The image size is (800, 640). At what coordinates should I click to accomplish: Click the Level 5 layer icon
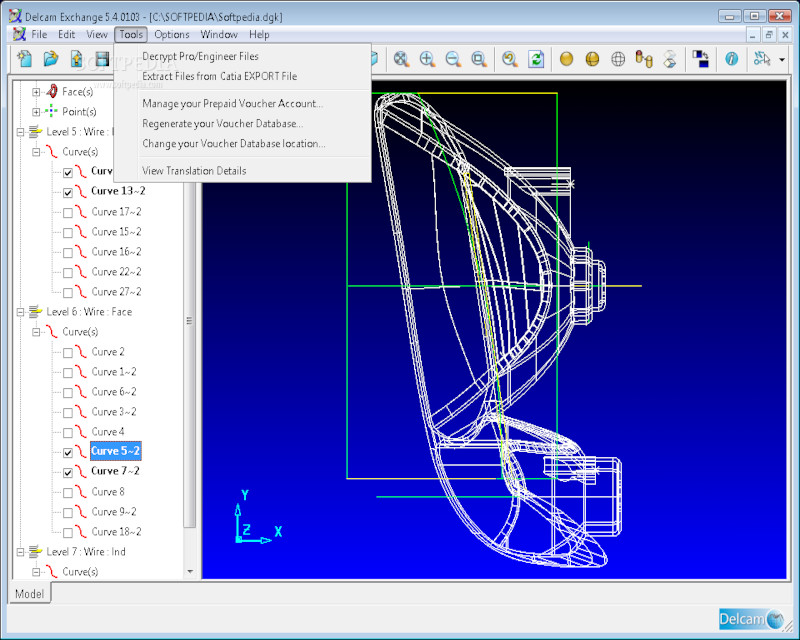coord(35,132)
